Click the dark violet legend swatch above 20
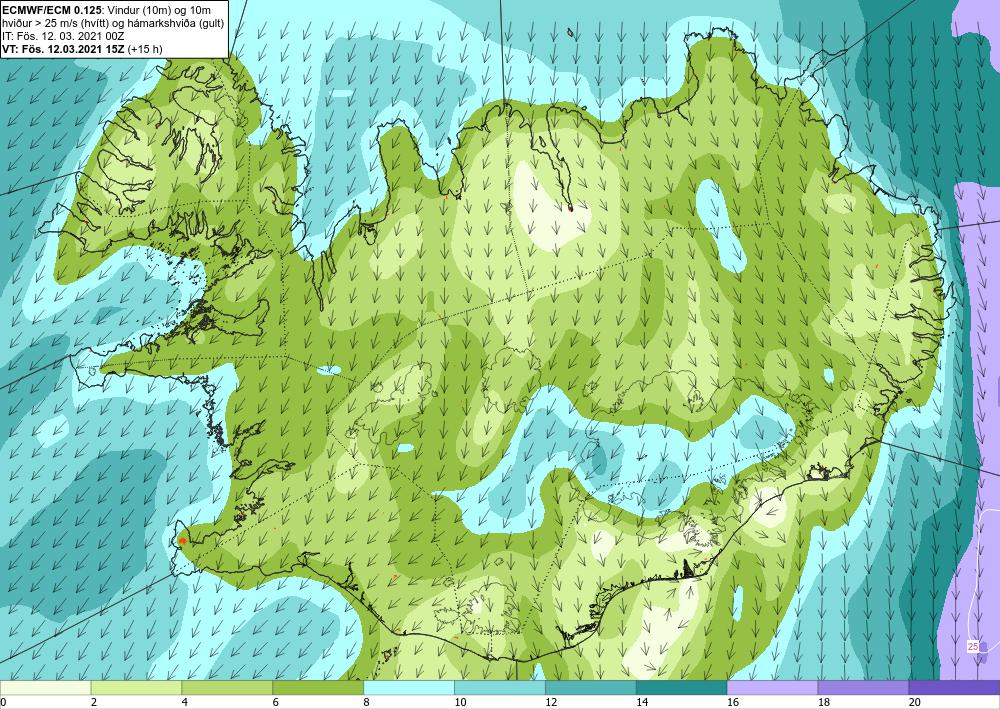This screenshot has width=1000, height=709. (x=954, y=688)
